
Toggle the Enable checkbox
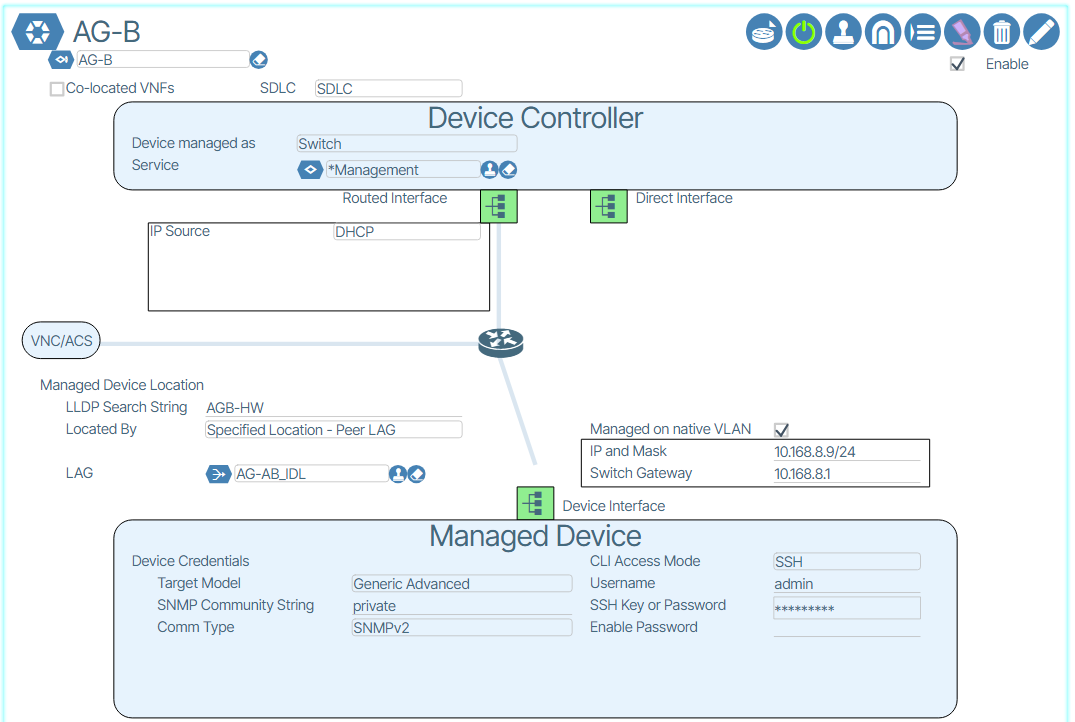pos(958,64)
